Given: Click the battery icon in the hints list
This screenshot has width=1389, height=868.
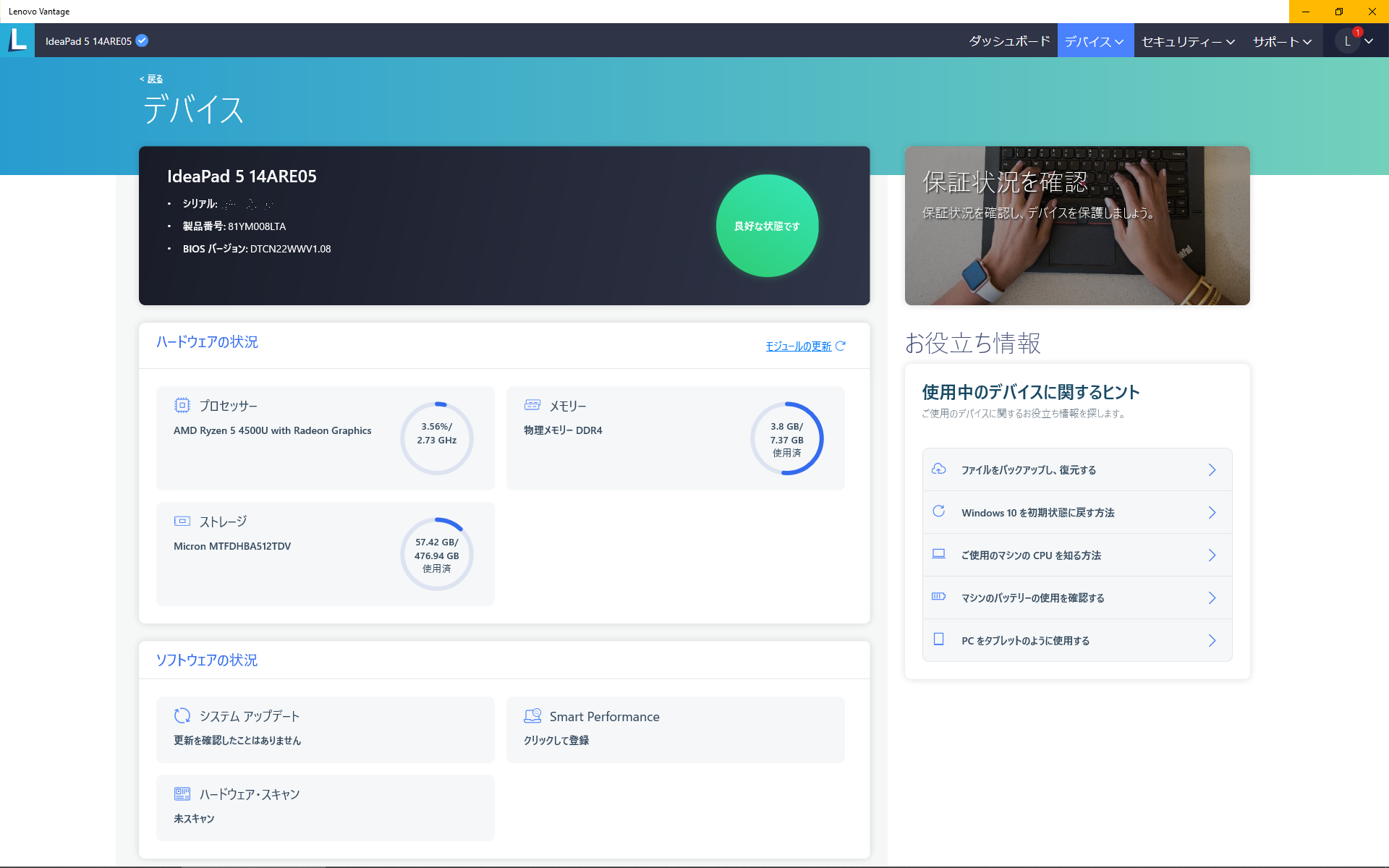Looking at the screenshot, I should point(938,597).
